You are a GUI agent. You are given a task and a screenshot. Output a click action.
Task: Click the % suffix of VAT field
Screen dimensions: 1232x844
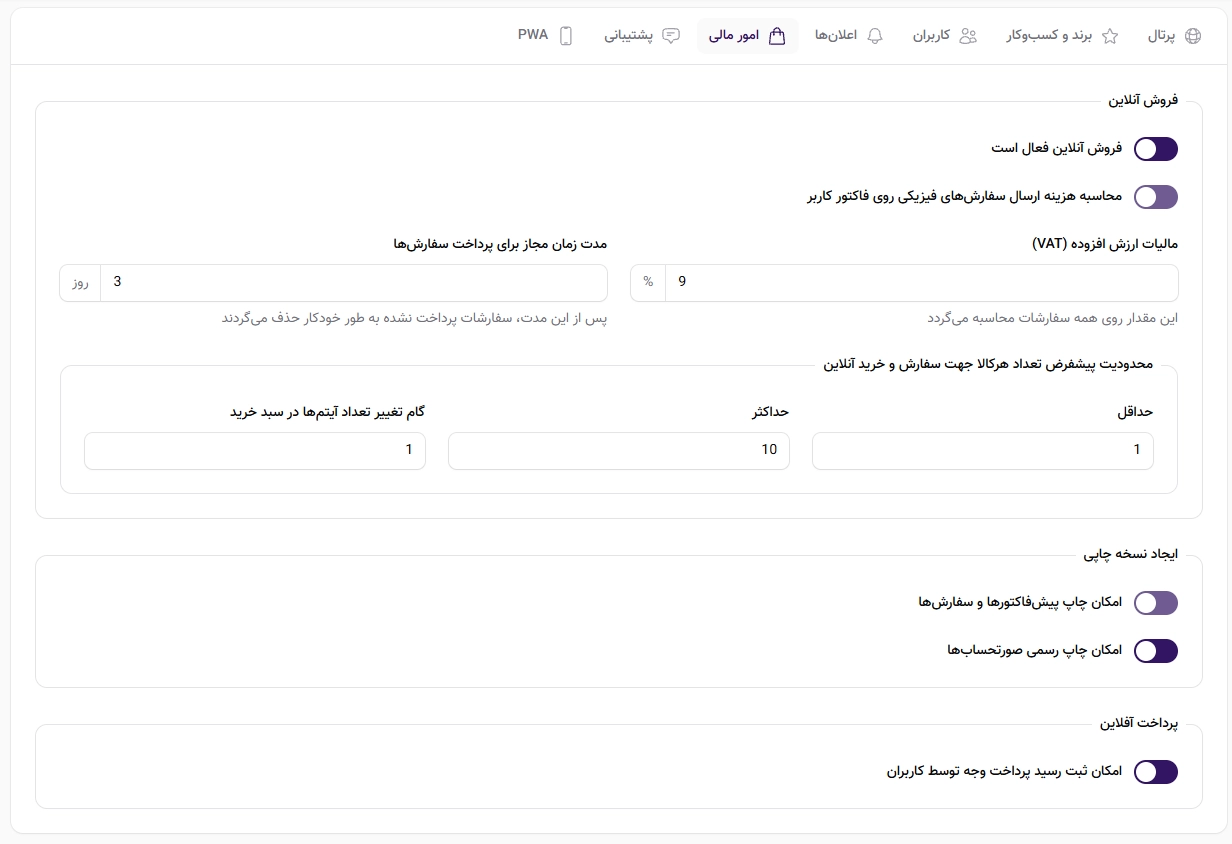648,283
